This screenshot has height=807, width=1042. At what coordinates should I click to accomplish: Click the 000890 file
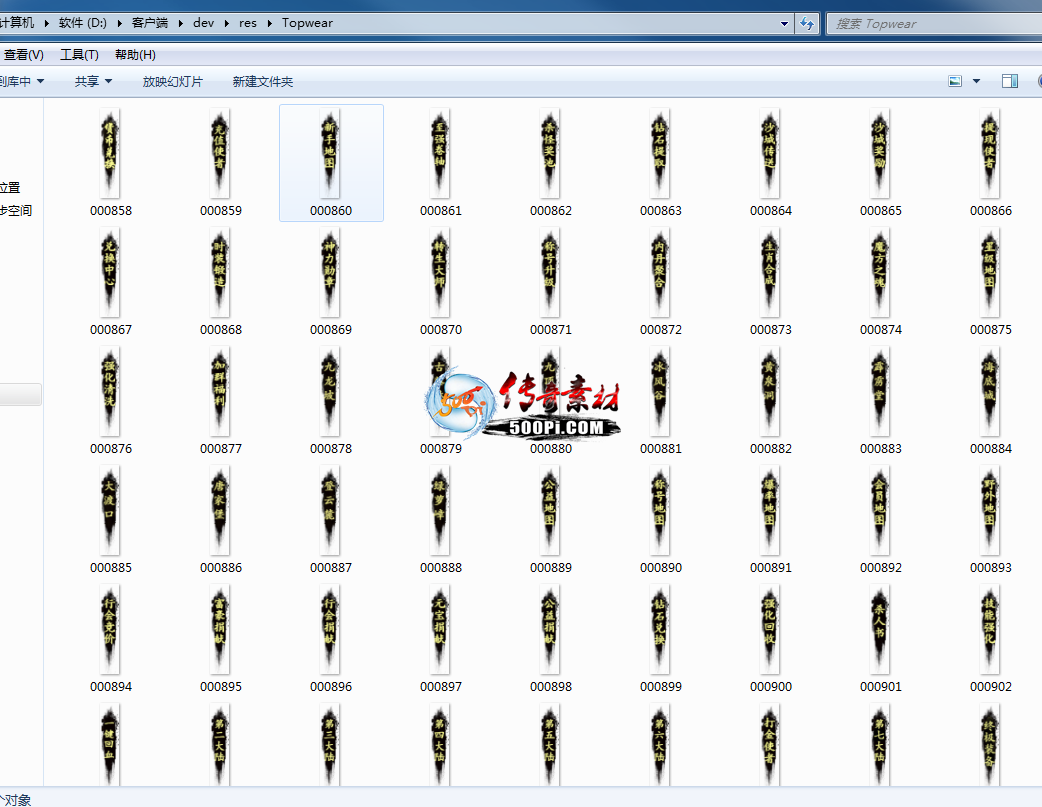660,511
